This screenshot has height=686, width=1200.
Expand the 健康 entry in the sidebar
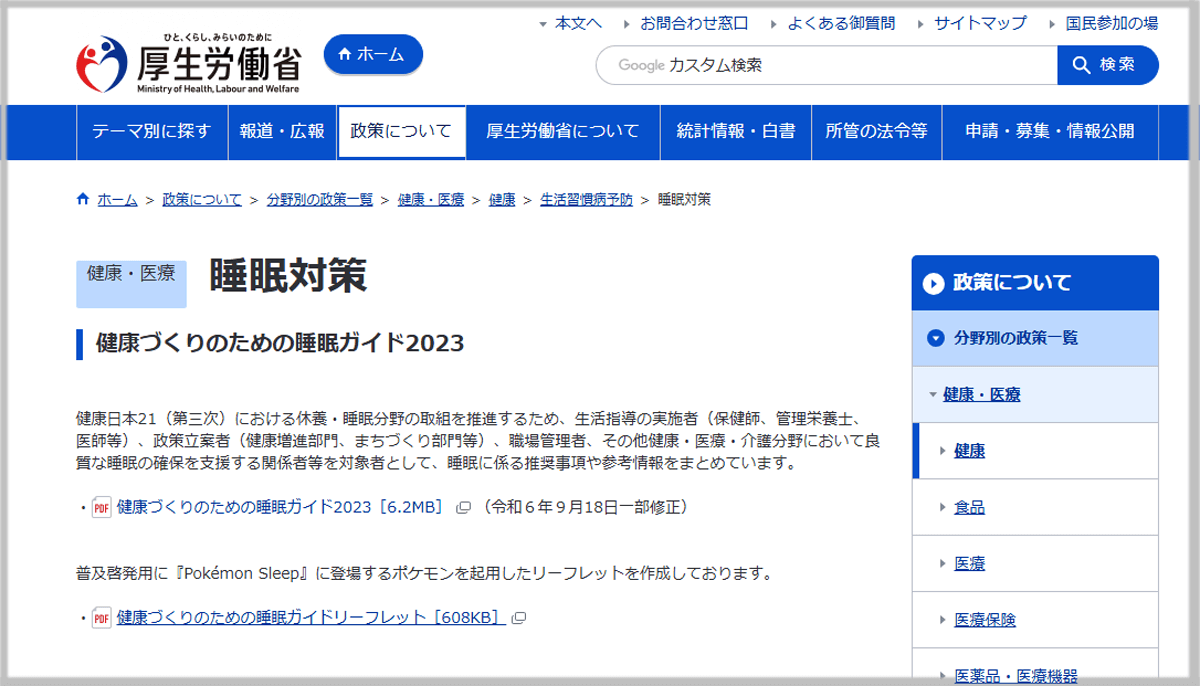point(970,451)
